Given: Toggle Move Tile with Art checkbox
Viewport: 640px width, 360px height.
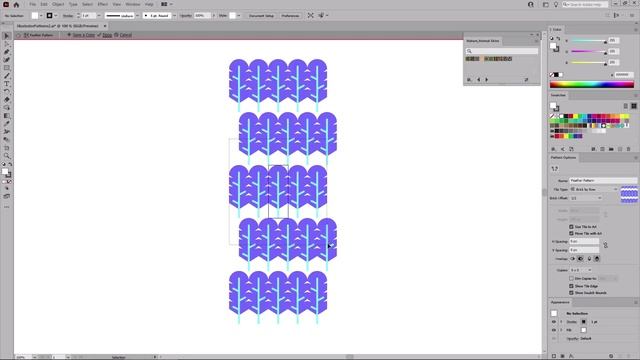Looking at the screenshot, I should click(x=571, y=233).
